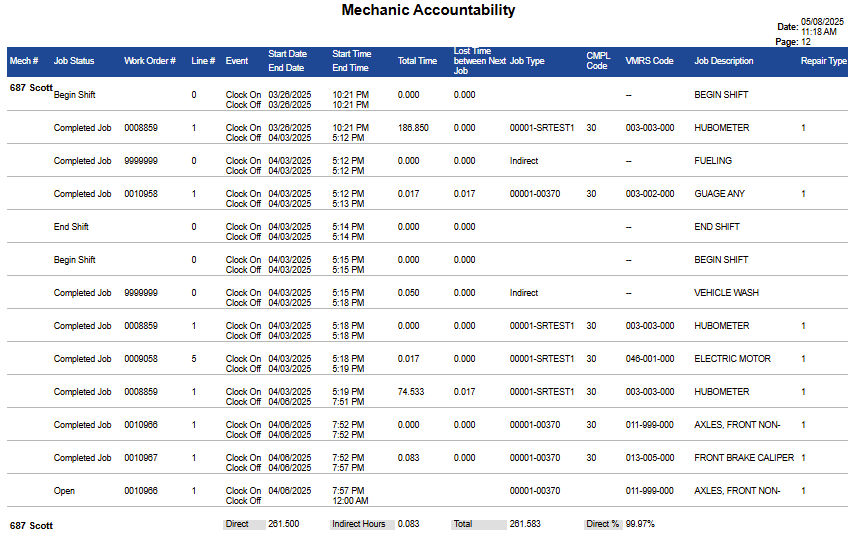
Task: Select work order number 0010967
Action: click(x=141, y=458)
